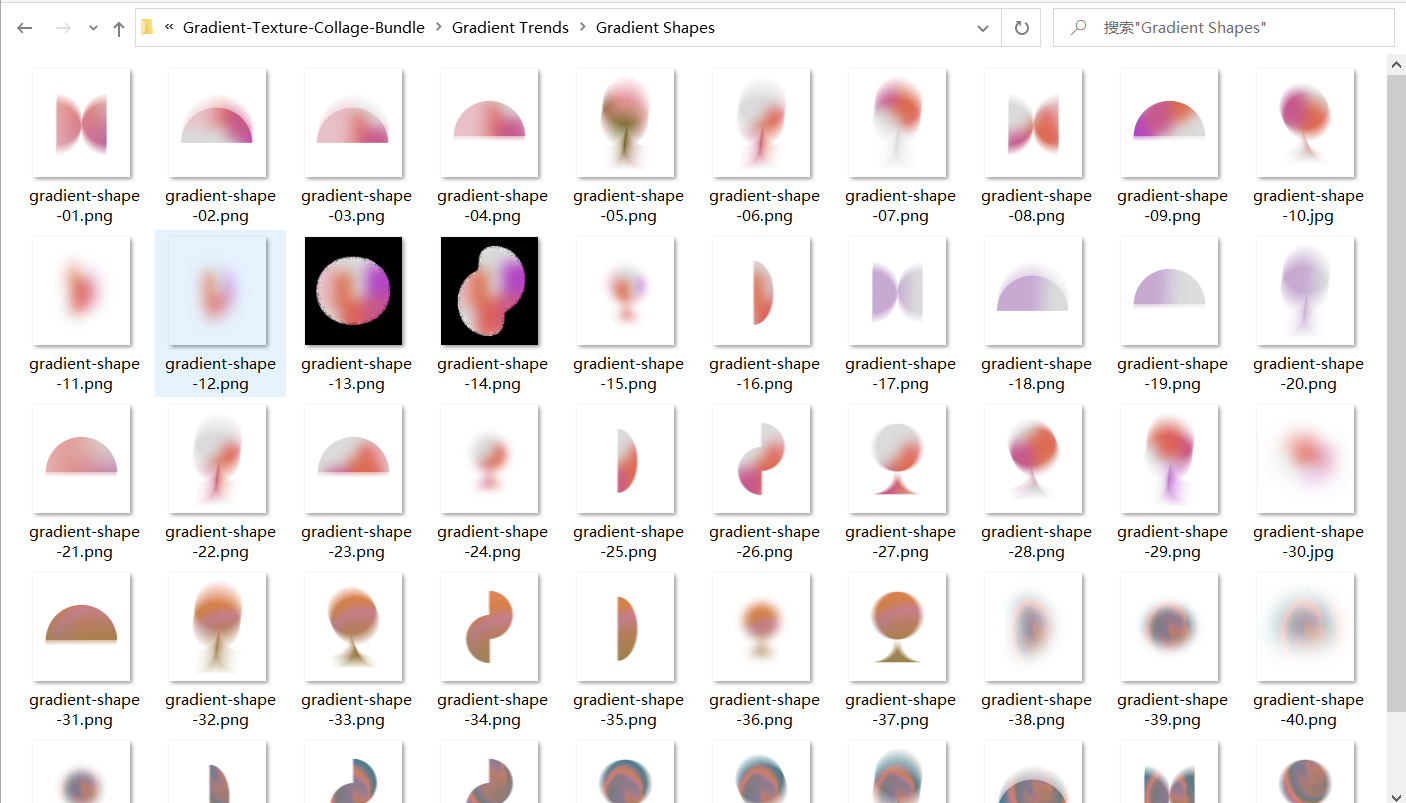Image resolution: width=1406 pixels, height=803 pixels.
Task: Navigate to Gradient Trends breadcrumb
Action: (x=510, y=28)
